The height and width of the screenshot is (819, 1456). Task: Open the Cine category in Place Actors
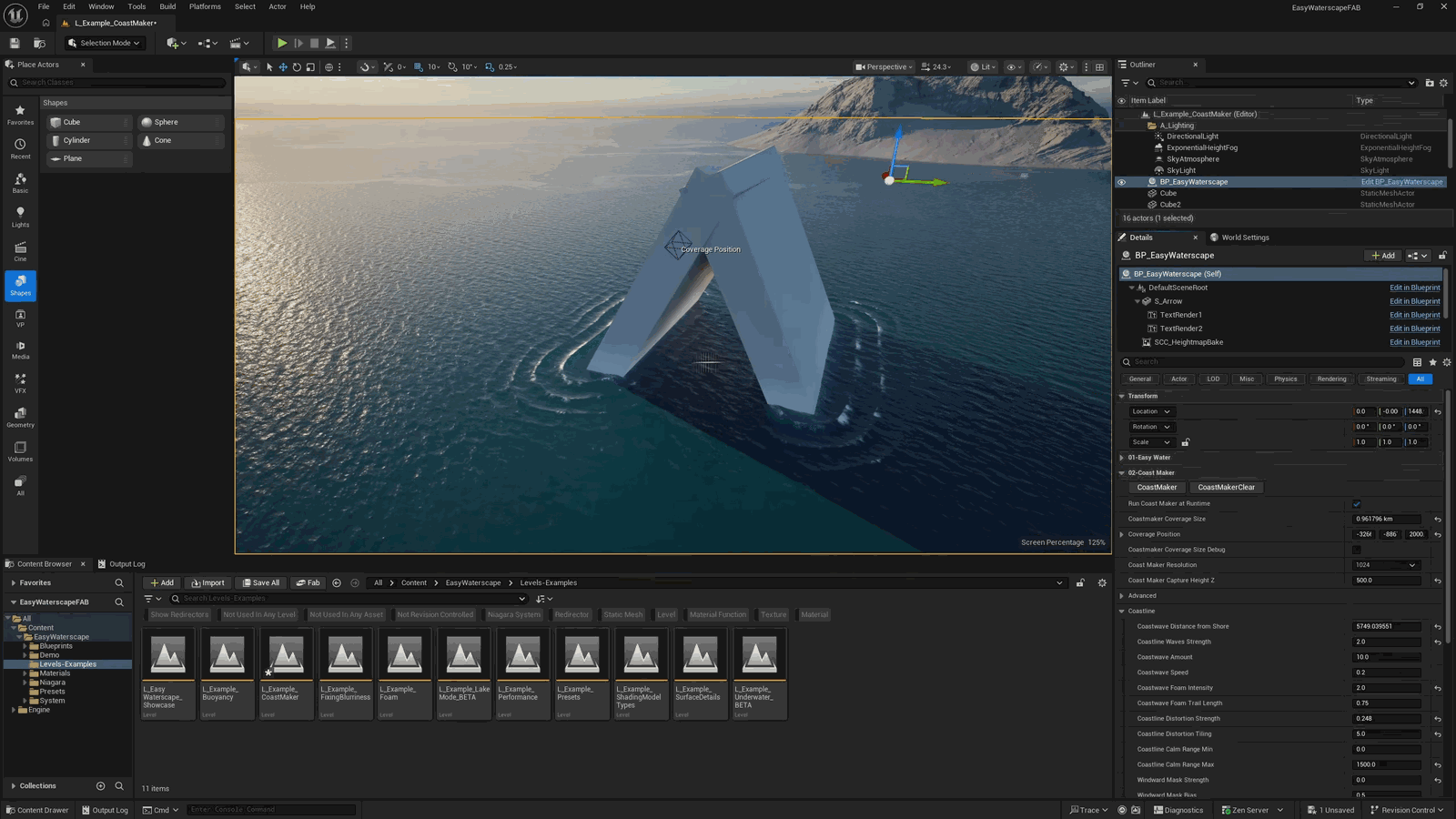tap(20, 251)
